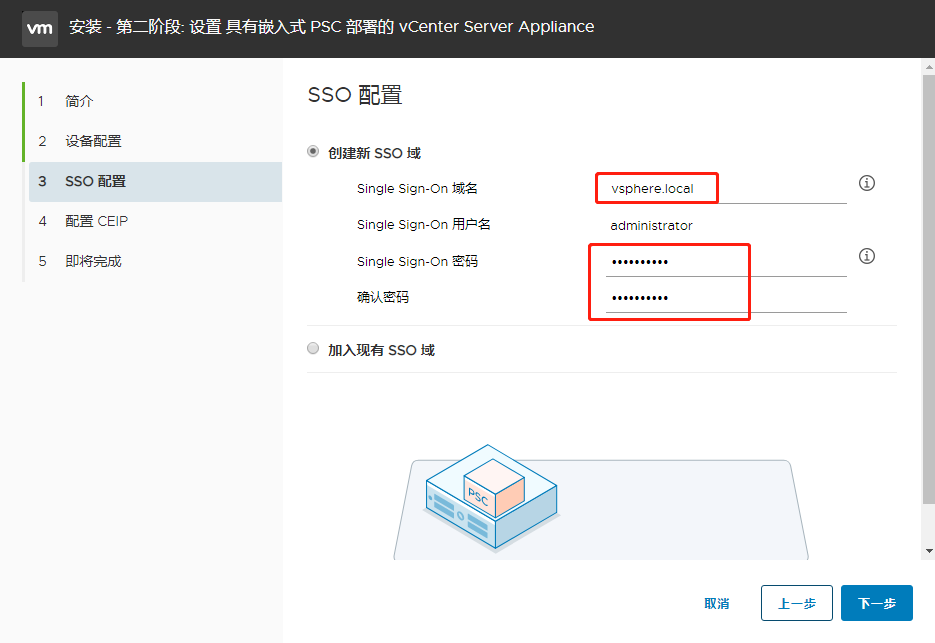Click the vertical scrollbar thumb

(x=928, y=289)
